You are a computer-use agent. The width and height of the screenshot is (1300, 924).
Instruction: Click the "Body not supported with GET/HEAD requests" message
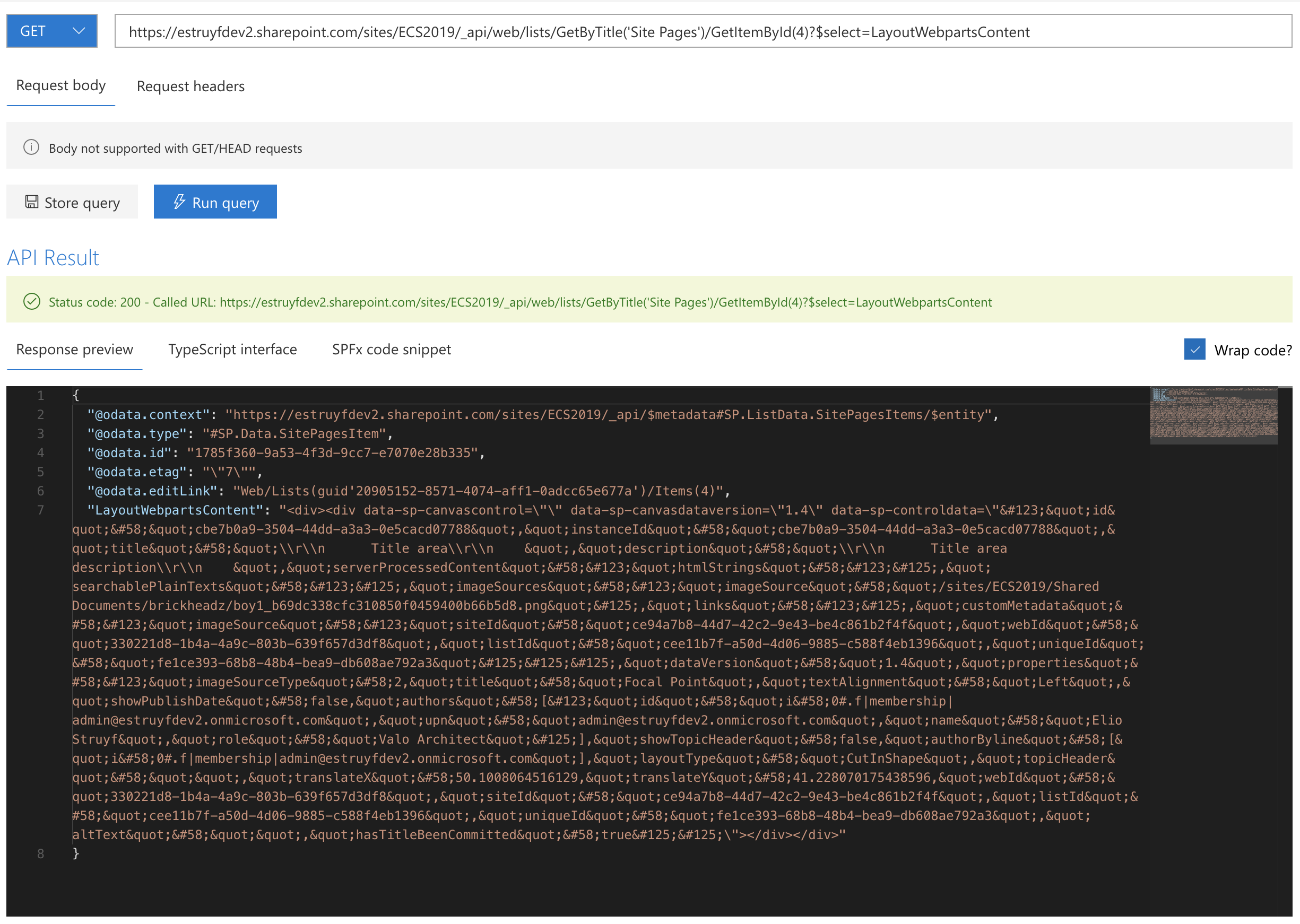pyautogui.click(x=175, y=149)
